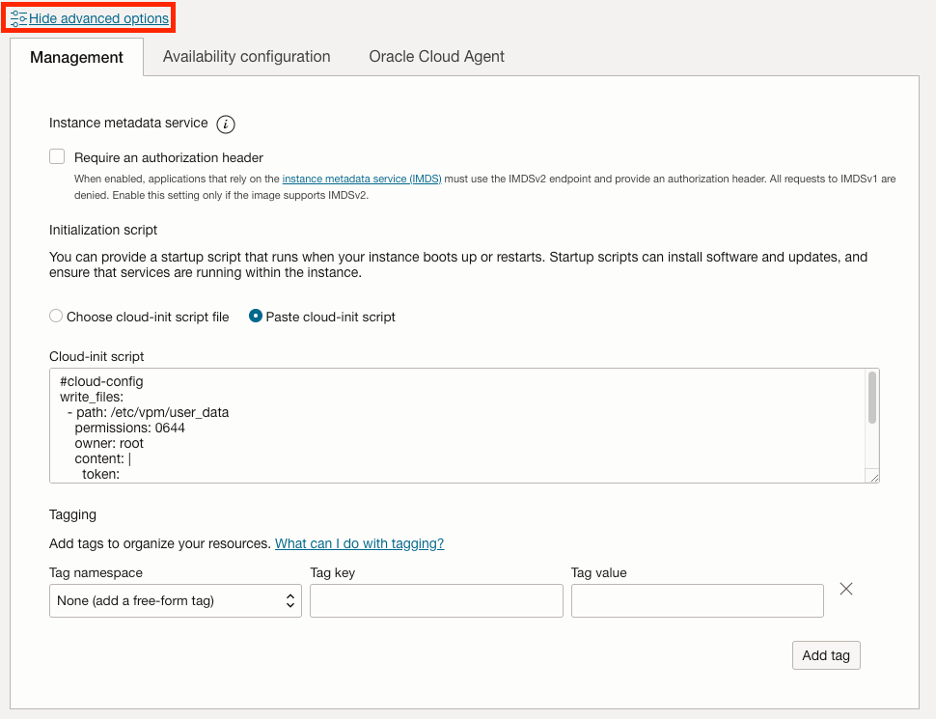Select Paste cloud-init script option
This screenshot has width=936, height=720.
257,316
